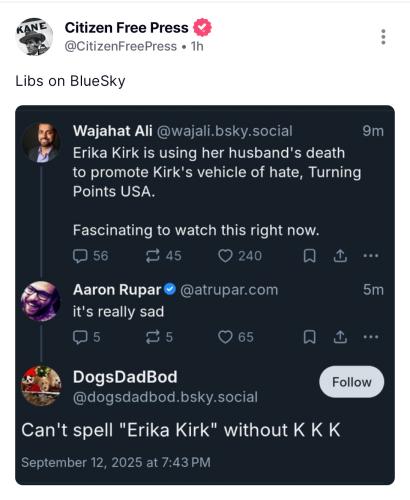
Task: Share Aaron Rupar's post via share icon
Action: click(x=340, y=337)
